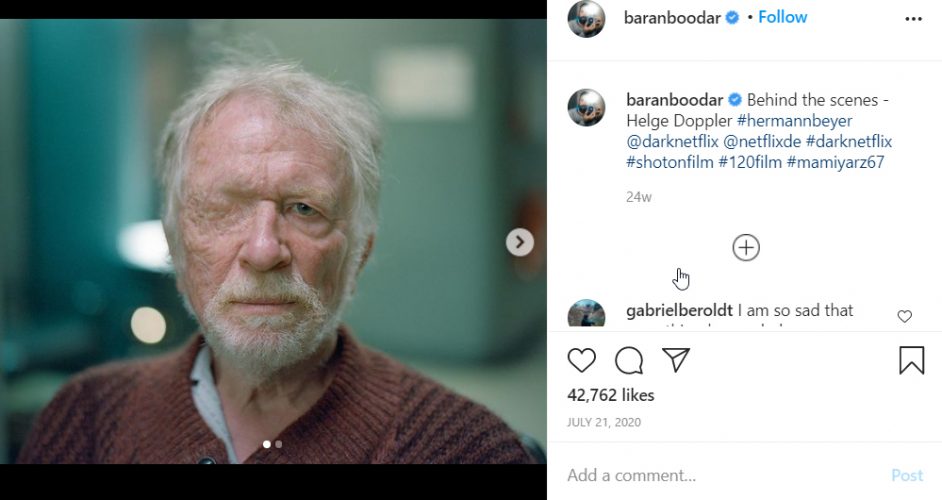The width and height of the screenshot is (942, 500).
Task: View the 42,762 likes list
Action: [x=610, y=395]
